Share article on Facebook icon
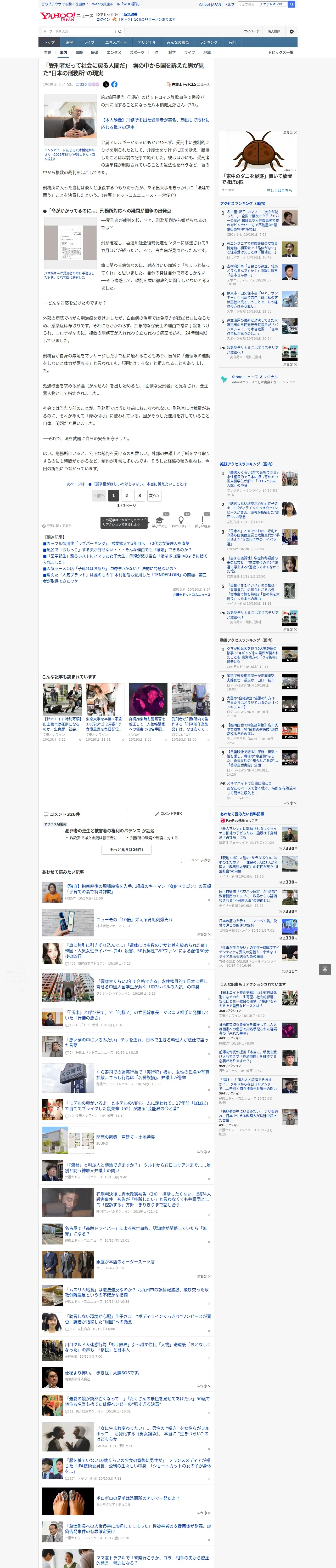The image size is (336, 1568). tap(114, 85)
